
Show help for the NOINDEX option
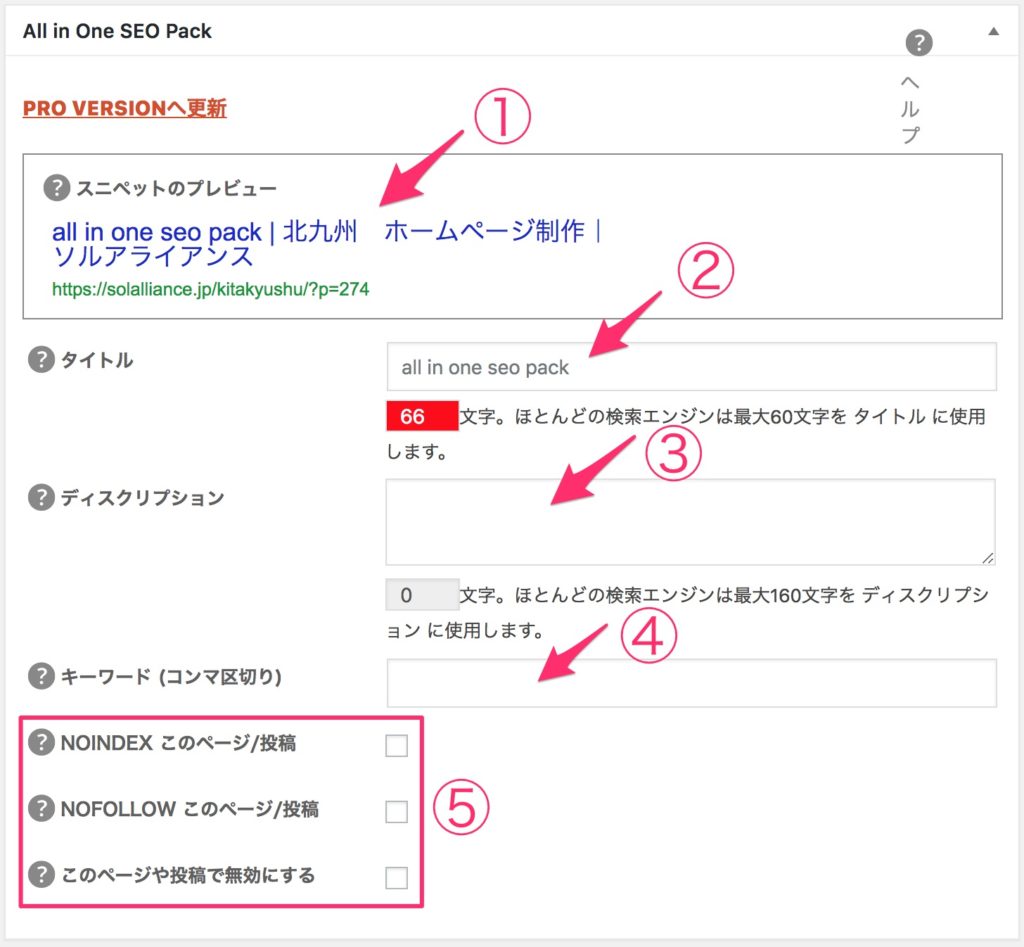coord(41,743)
